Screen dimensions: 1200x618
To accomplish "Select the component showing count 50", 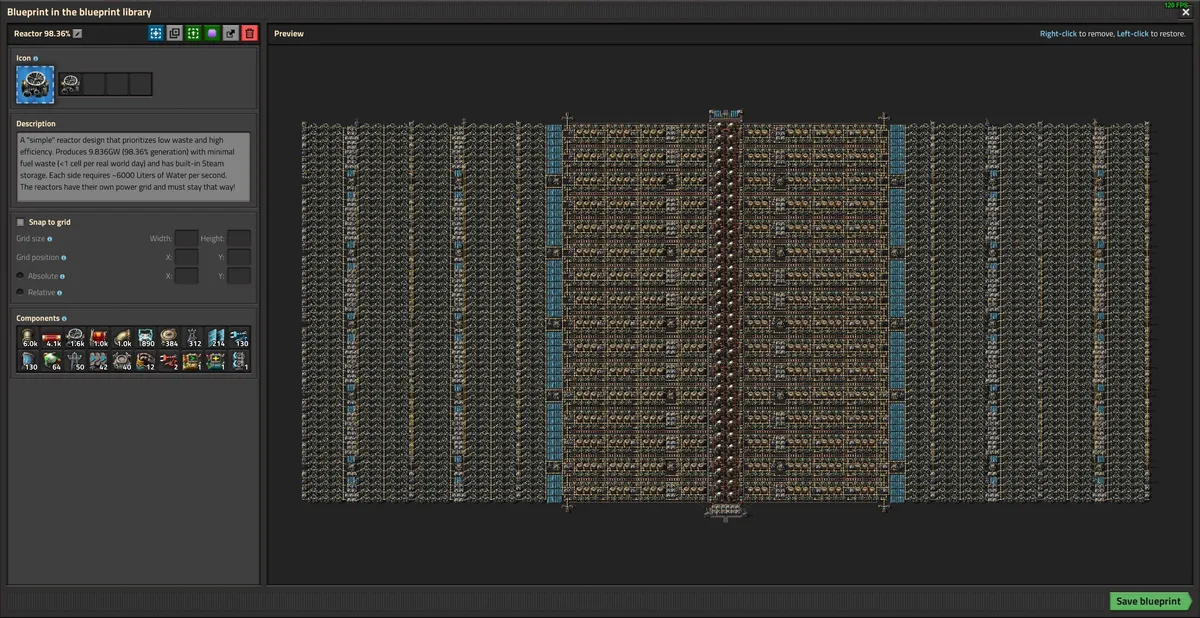I will coord(75,360).
